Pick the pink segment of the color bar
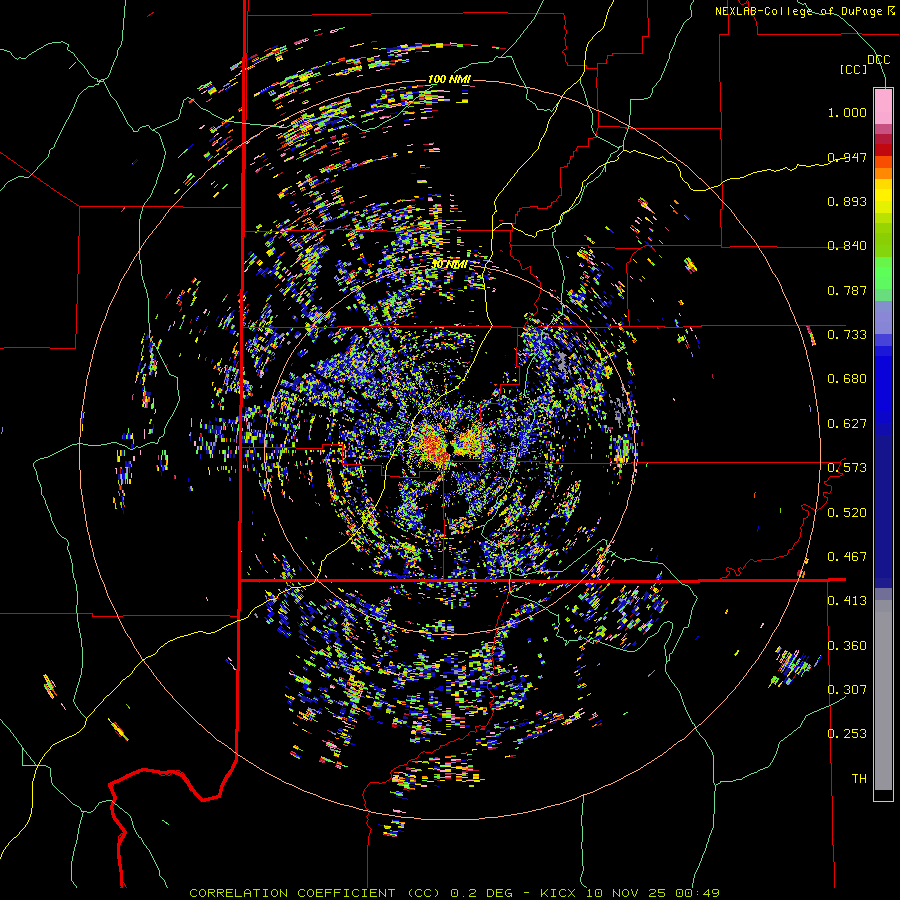Screen dimensions: 900x900 pos(883,106)
